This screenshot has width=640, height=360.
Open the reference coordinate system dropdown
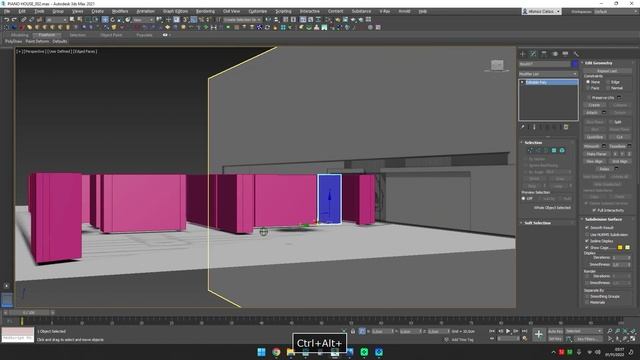pos(143,20)
